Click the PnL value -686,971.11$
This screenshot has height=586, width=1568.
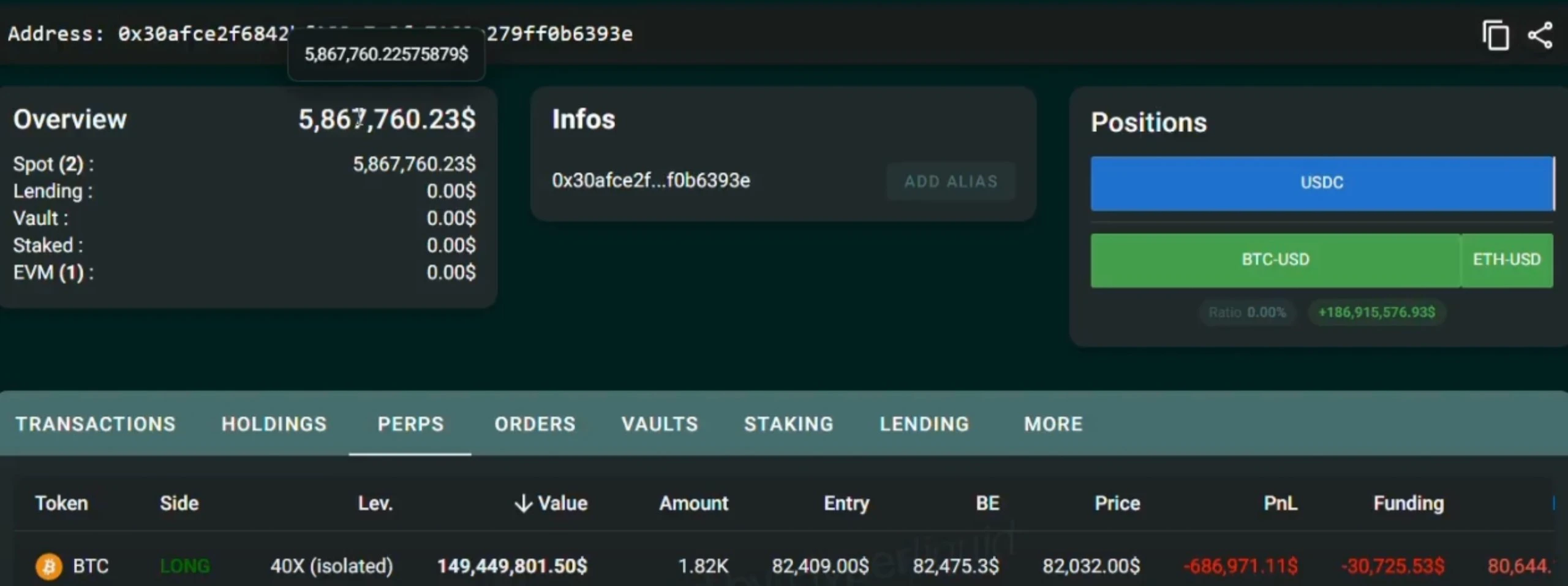(1240, 566)
